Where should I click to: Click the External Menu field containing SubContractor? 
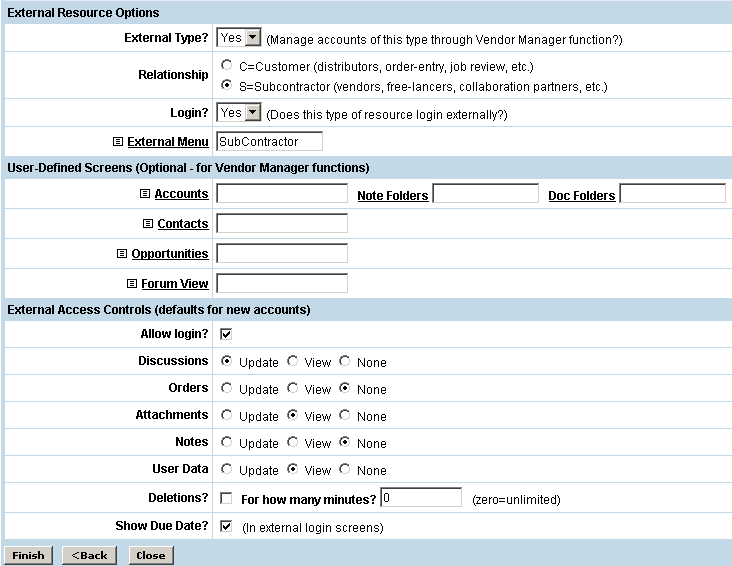pyautogui.click(x=269, y=142)
